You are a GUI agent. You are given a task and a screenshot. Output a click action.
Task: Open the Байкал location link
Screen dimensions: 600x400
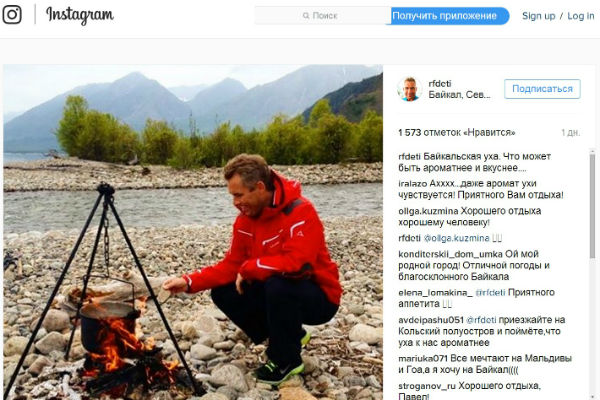pos(460,95)
